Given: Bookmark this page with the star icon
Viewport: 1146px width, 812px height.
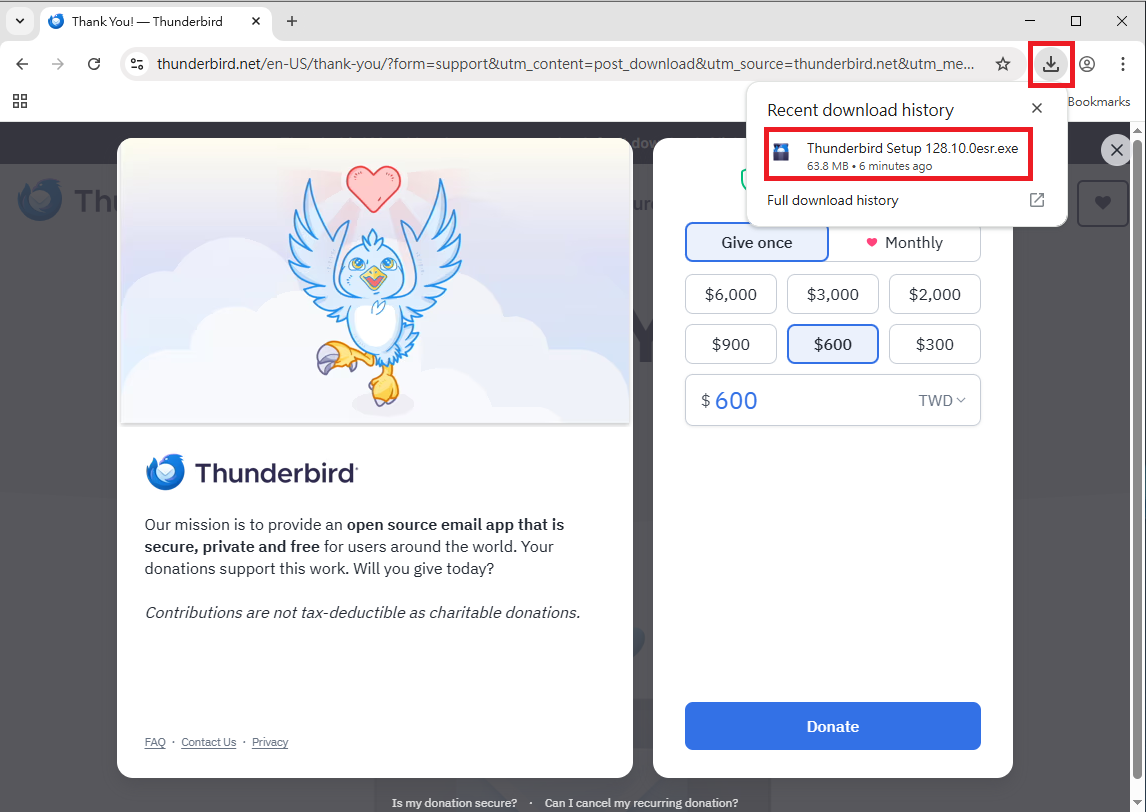Looking at the screenshot, I should point(1003,64).
